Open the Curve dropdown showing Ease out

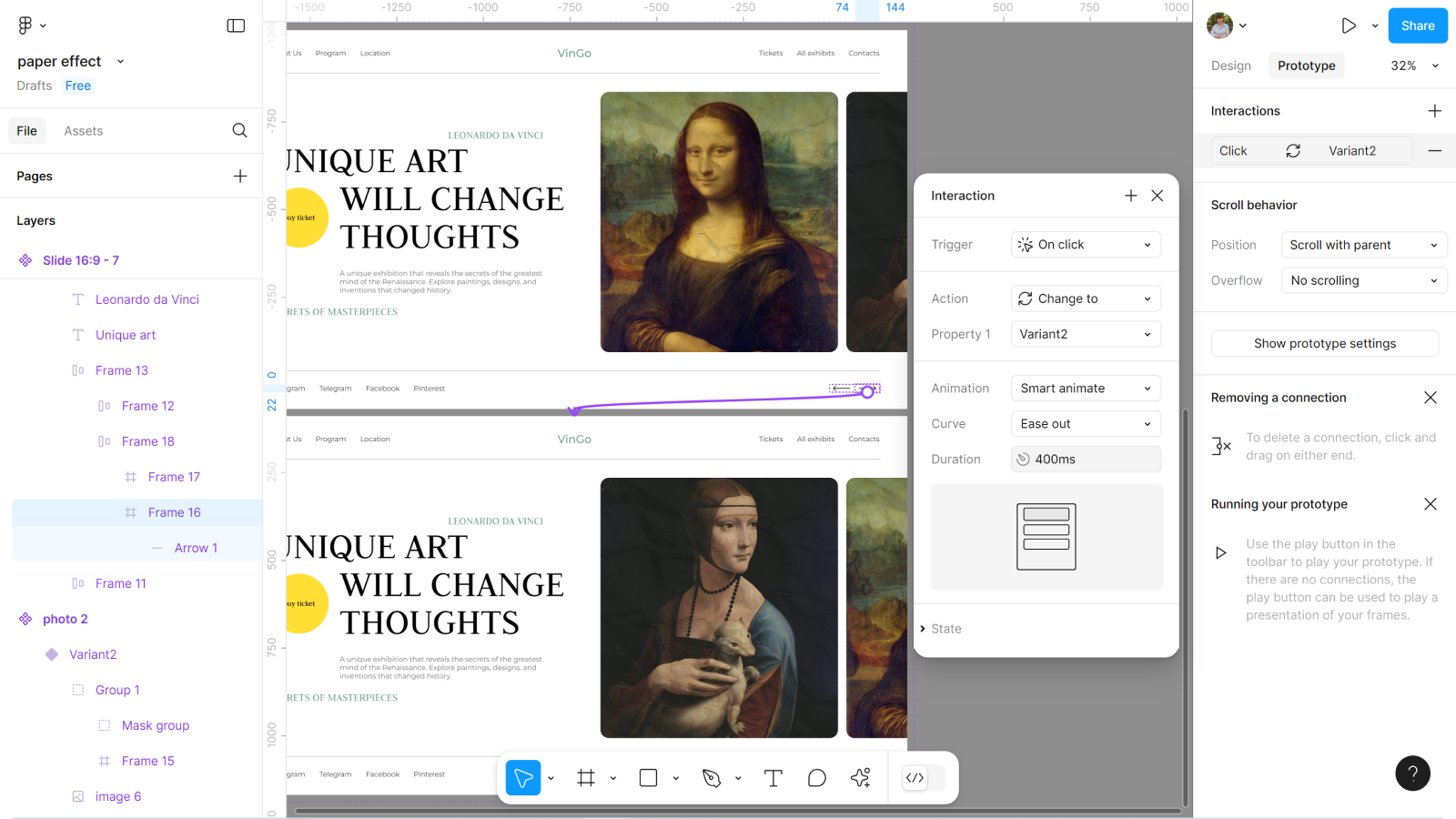[x=1086, y=424]
